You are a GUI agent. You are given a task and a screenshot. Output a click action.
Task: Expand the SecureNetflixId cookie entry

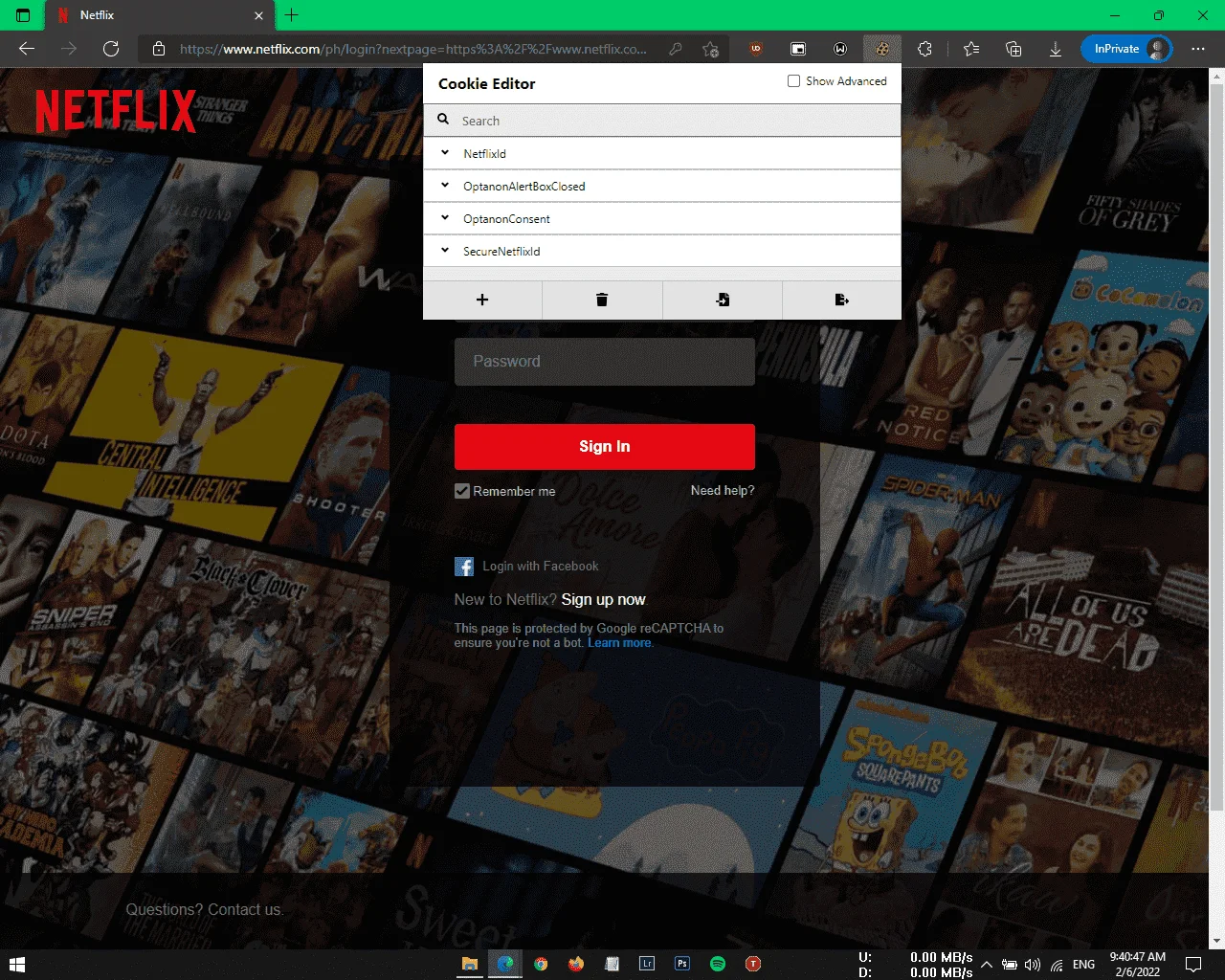pyautogui.click(x=662, y=251)
